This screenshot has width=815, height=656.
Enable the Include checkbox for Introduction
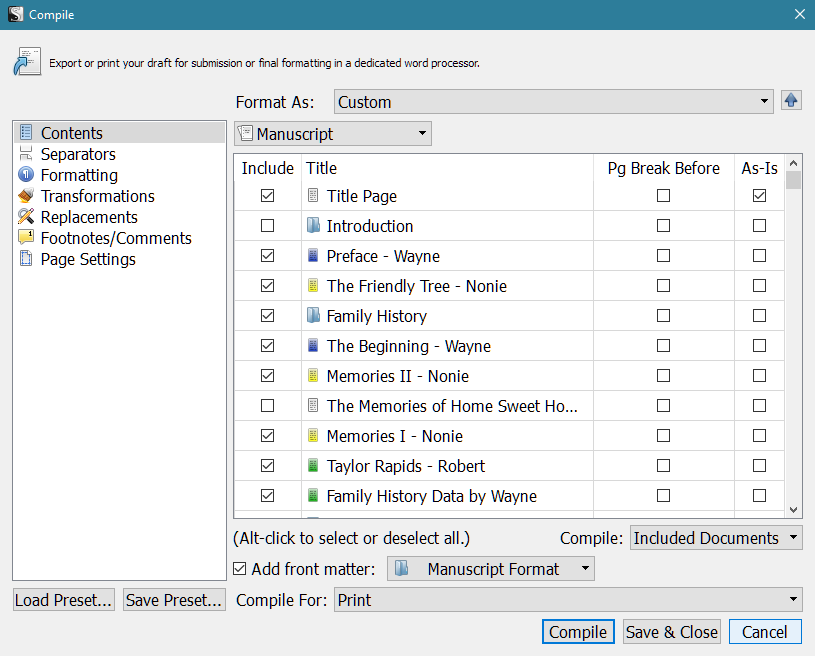pyautogui.click(x=267, y=226)
